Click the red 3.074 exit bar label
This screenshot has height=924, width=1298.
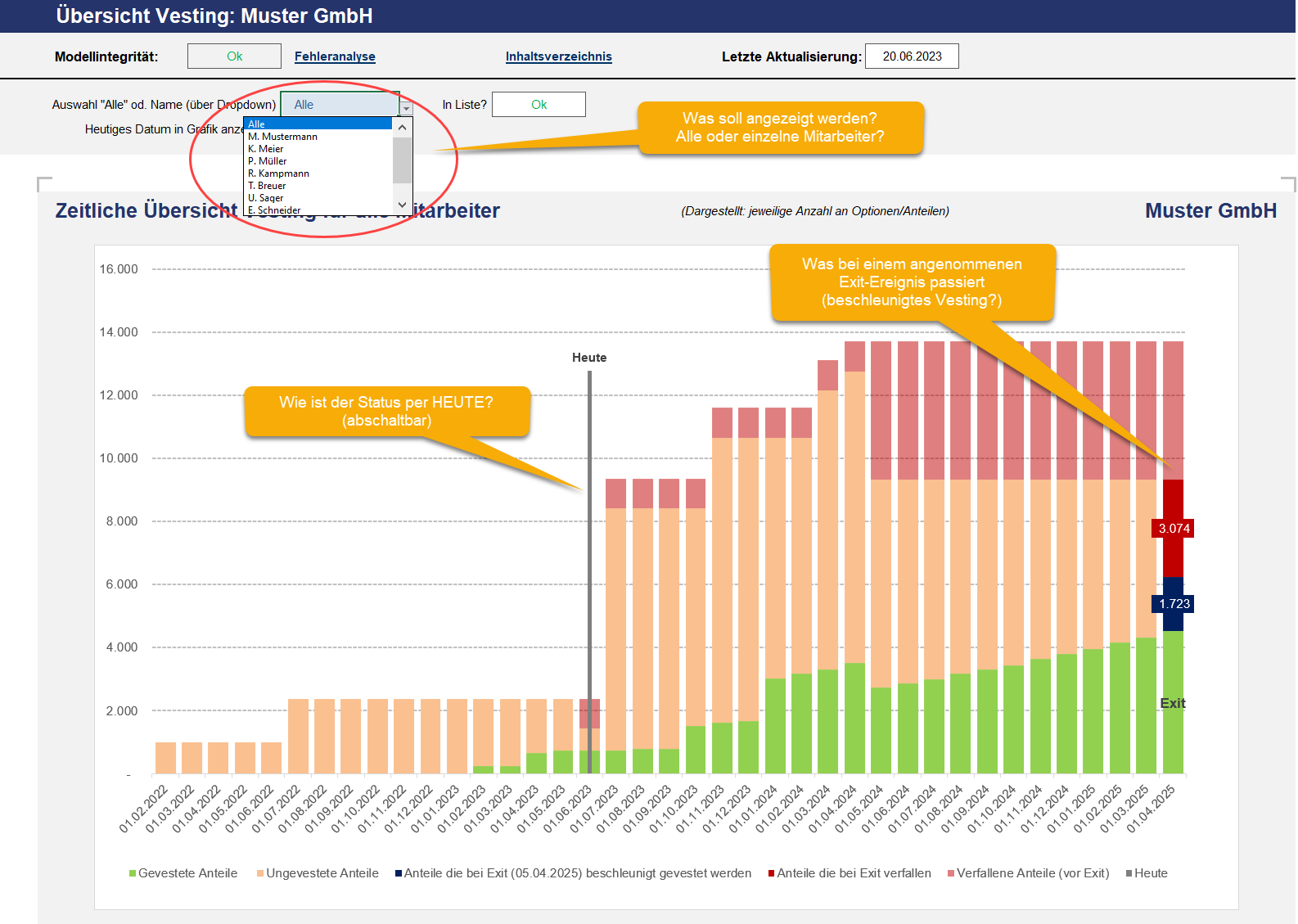tap(1174, 529)
